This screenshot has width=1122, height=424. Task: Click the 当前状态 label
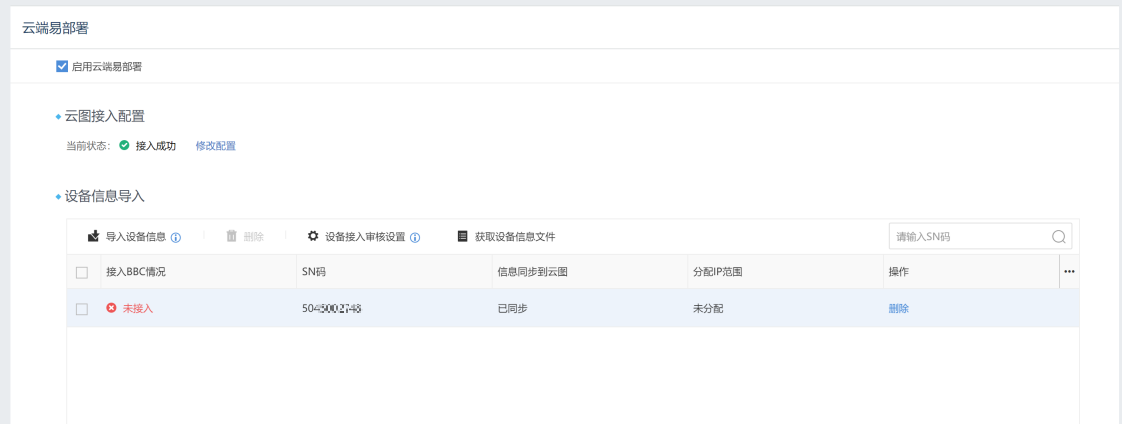(88, 146)
